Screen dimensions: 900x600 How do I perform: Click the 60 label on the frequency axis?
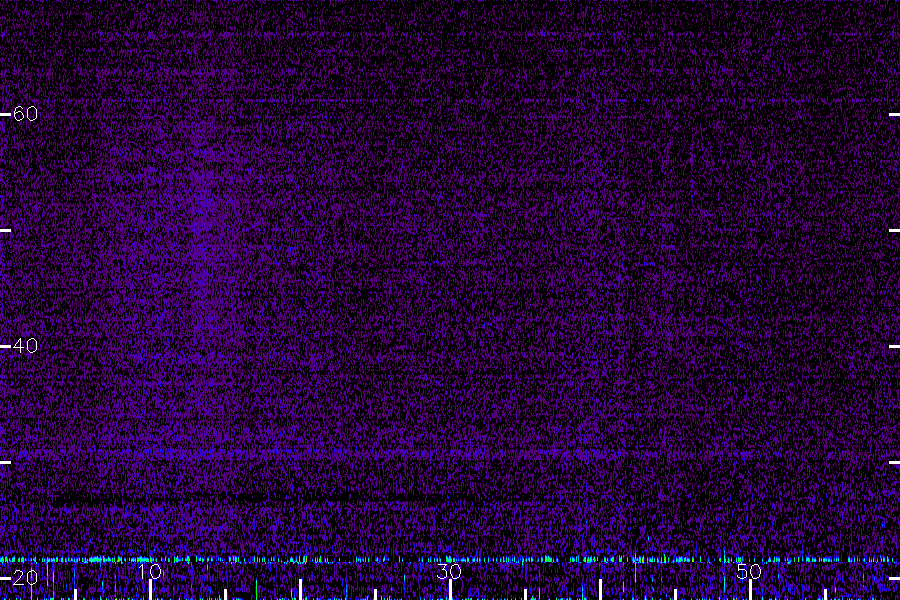click(x=26, y=114)
